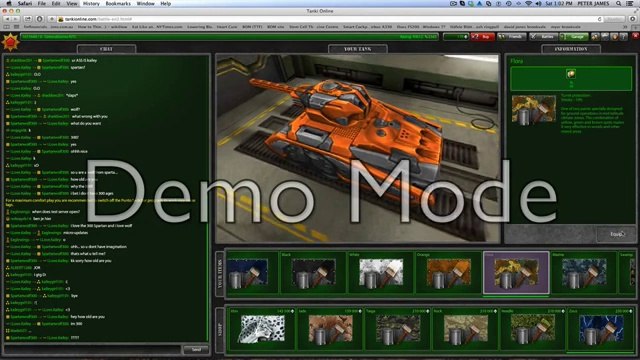Image resolution: width=640 pixels, height=360 pixels.
Task: Open the Safari menu
Action: [x=25, y=4]
